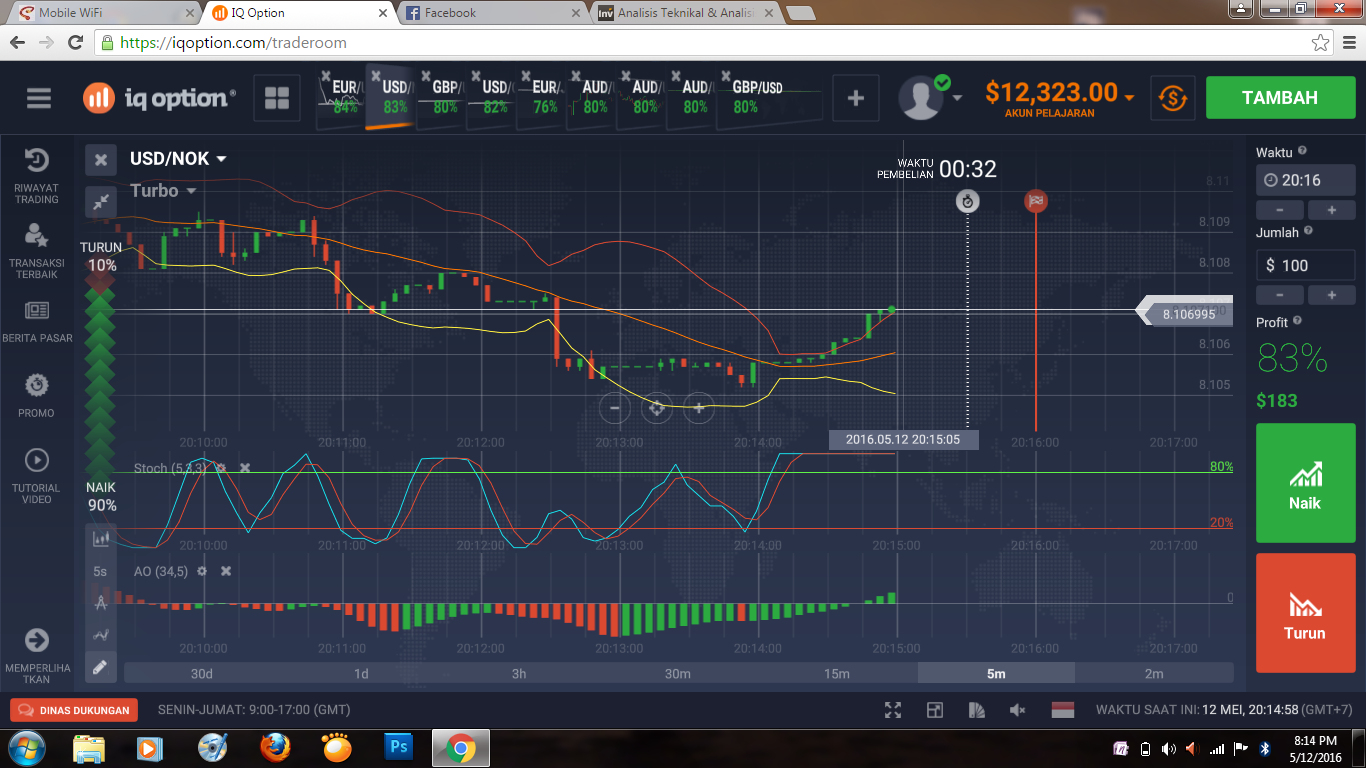The width and height of the screenshot is (1366, 768).
Task: Select the 3h chart range
Action: pyautogui.click(x=519, y=673)
